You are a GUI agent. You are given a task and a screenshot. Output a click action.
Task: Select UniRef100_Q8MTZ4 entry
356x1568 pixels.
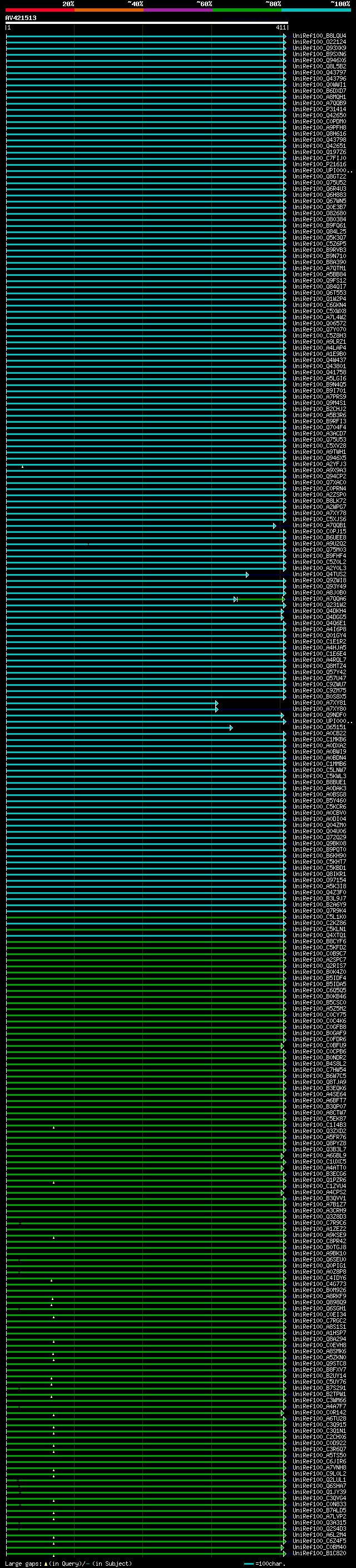pos(319,666)
